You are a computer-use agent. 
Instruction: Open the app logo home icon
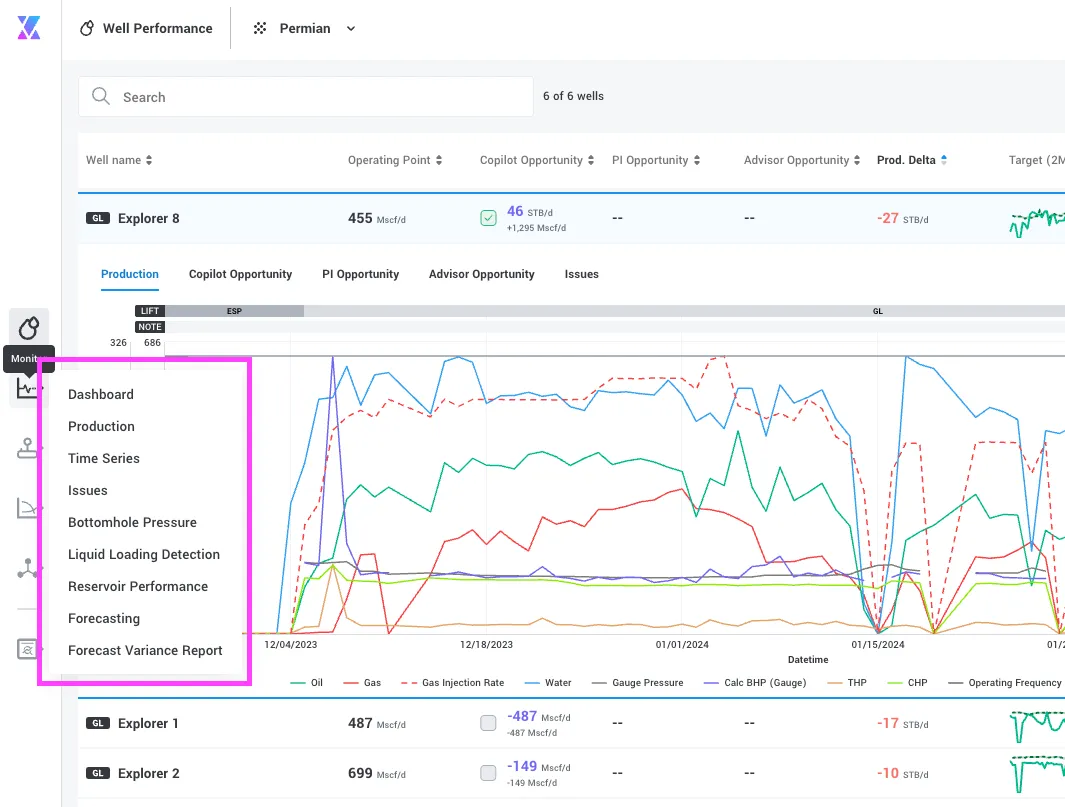(29, 28)
